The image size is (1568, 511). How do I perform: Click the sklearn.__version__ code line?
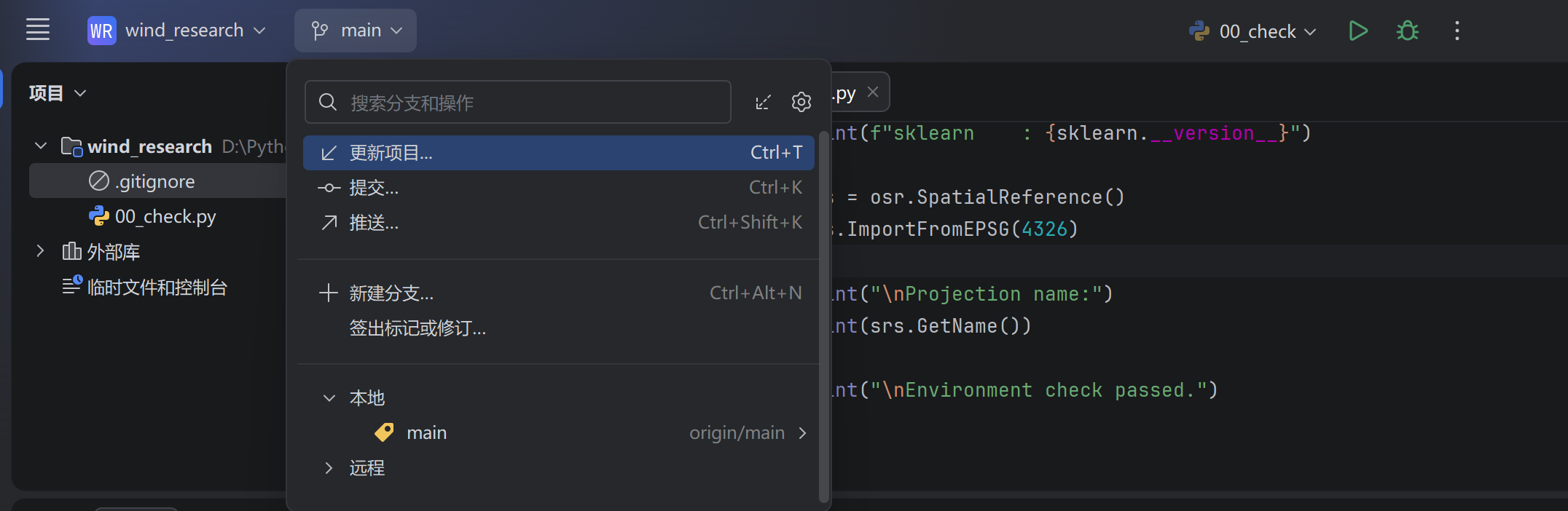click(x=1072, y=133)
